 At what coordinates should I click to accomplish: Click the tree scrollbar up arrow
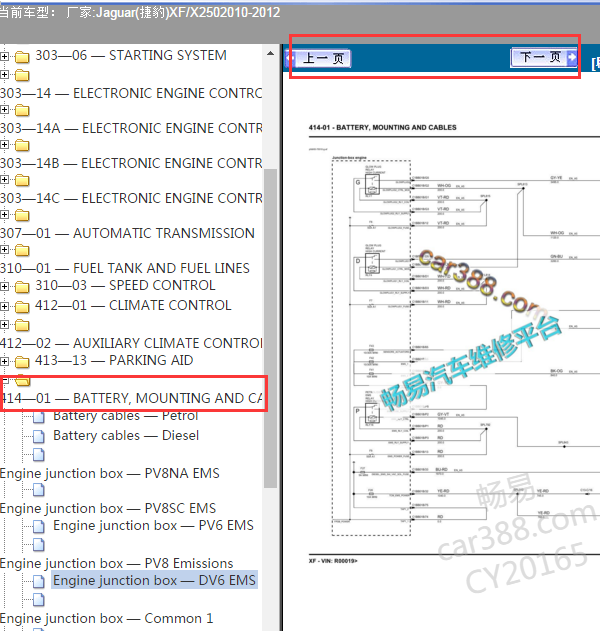click(x=270, y=53)
